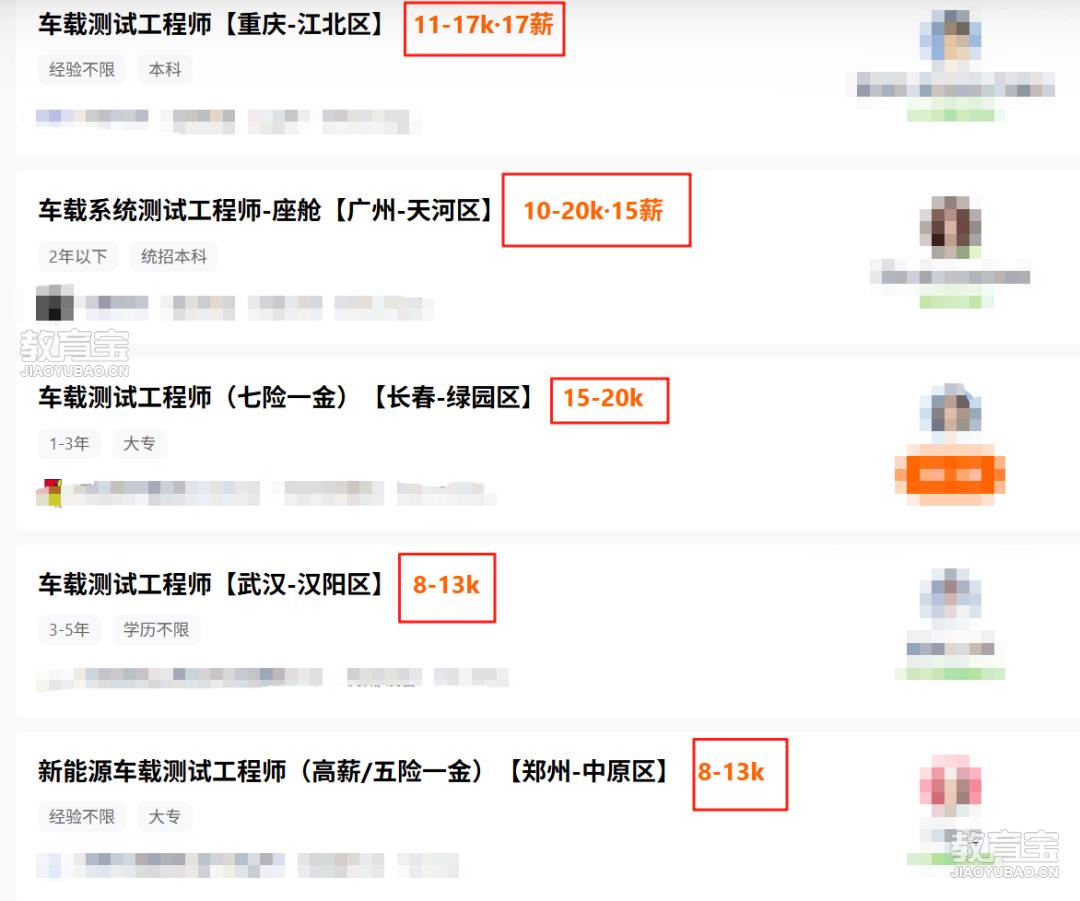The width and height of the screenshot is (1080, 901).
Task: Click the 2年以下 experience tag
Action: click(x=78, y=256)
